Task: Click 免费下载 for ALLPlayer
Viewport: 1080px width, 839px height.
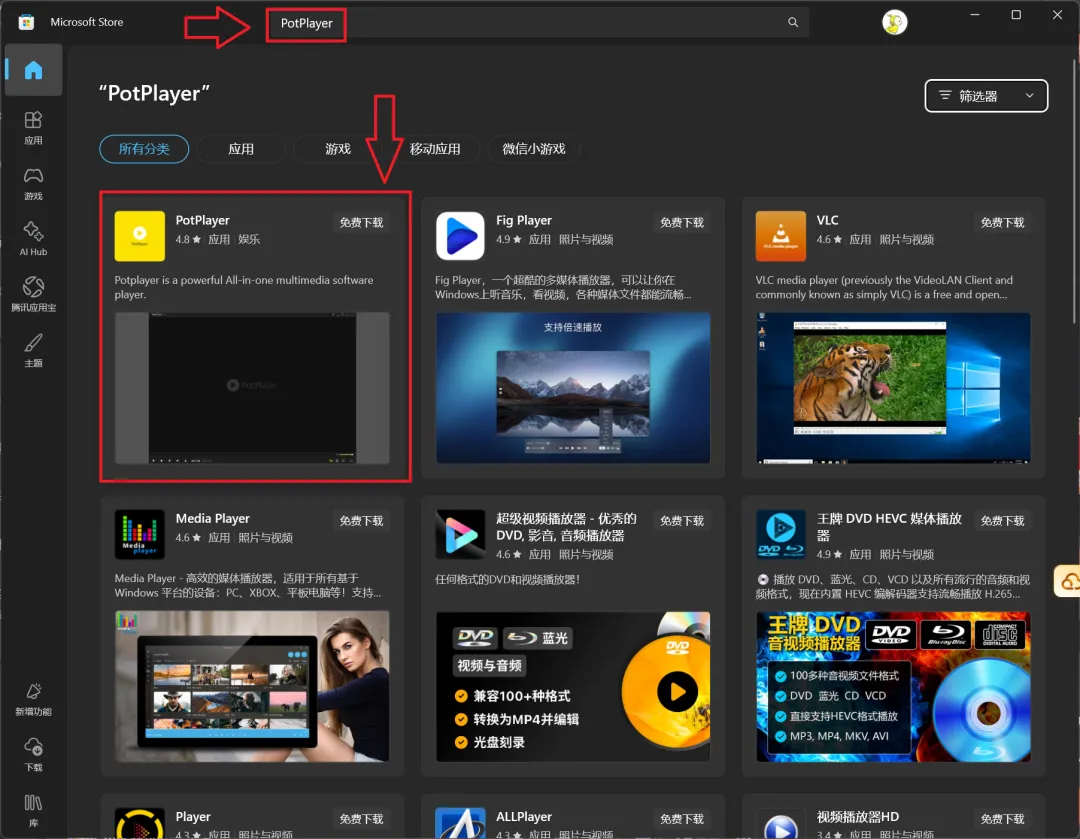Action: (682, 819)
